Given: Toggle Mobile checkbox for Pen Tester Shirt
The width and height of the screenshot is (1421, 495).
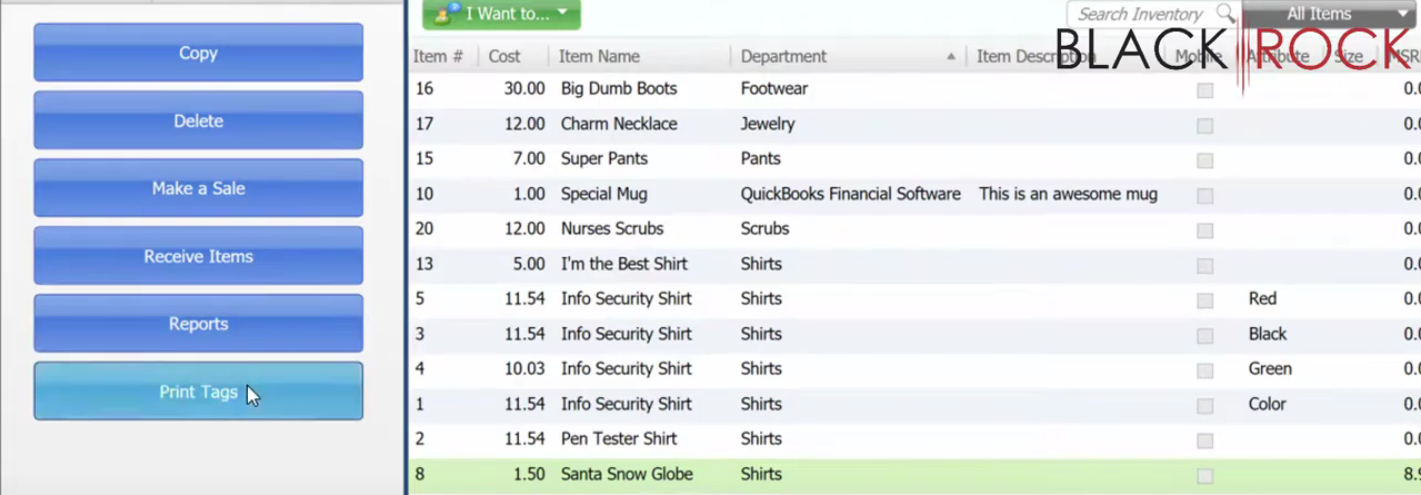Looking at the screenshot, I should (1205, 440).
